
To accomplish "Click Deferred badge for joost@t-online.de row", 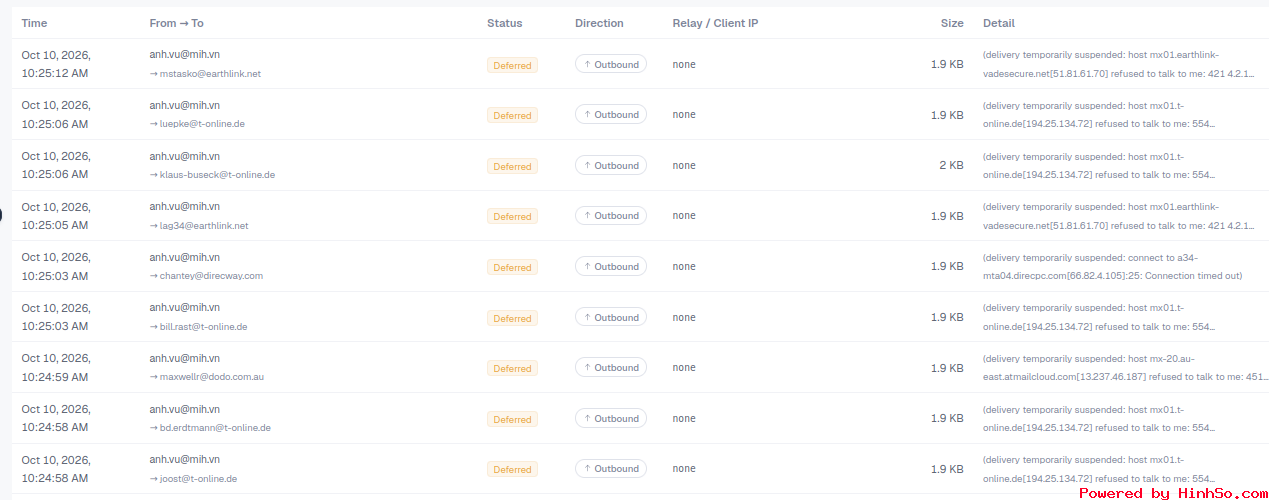I will click(512, 469).
